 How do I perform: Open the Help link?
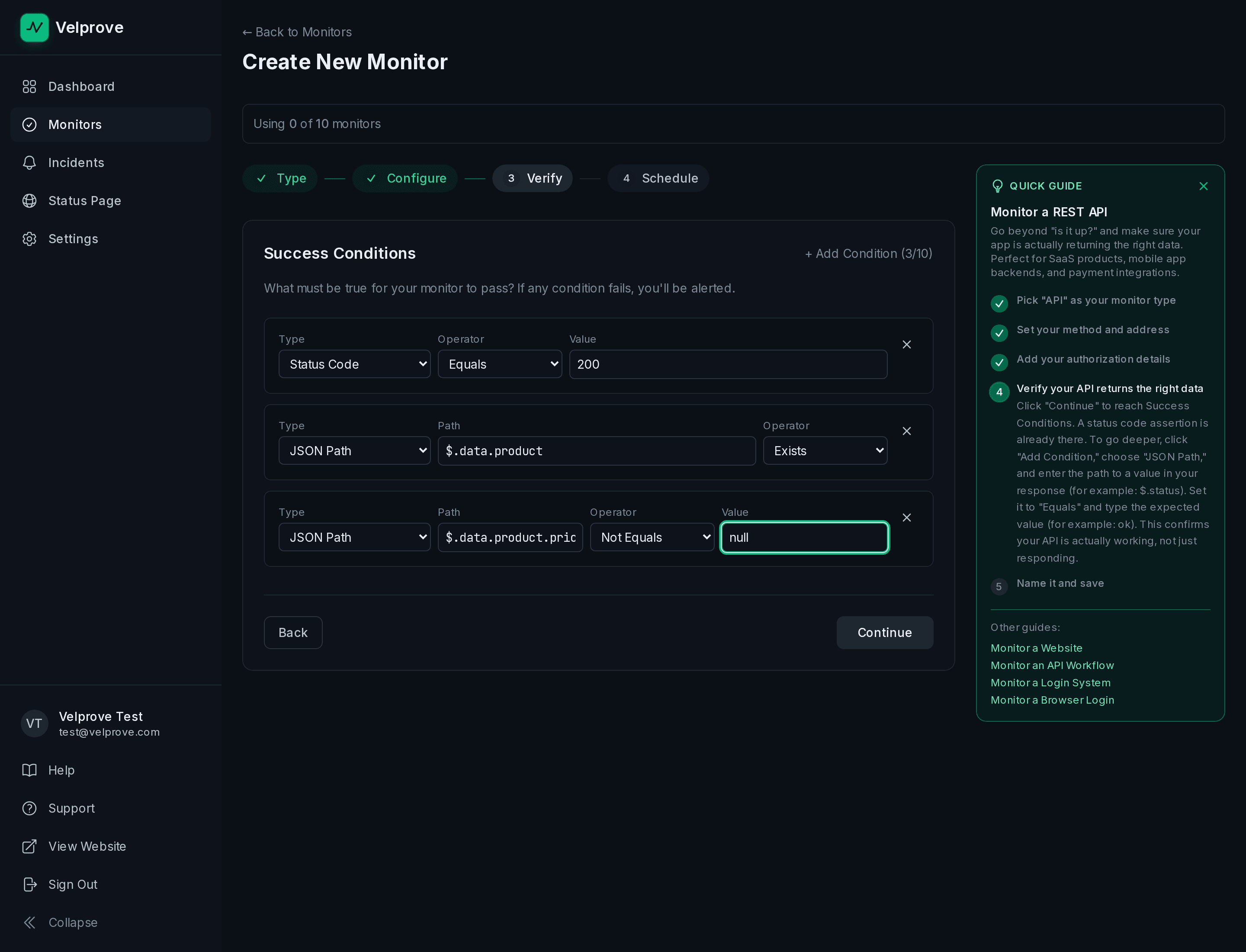pyautogui.click(x=110, y=770)
